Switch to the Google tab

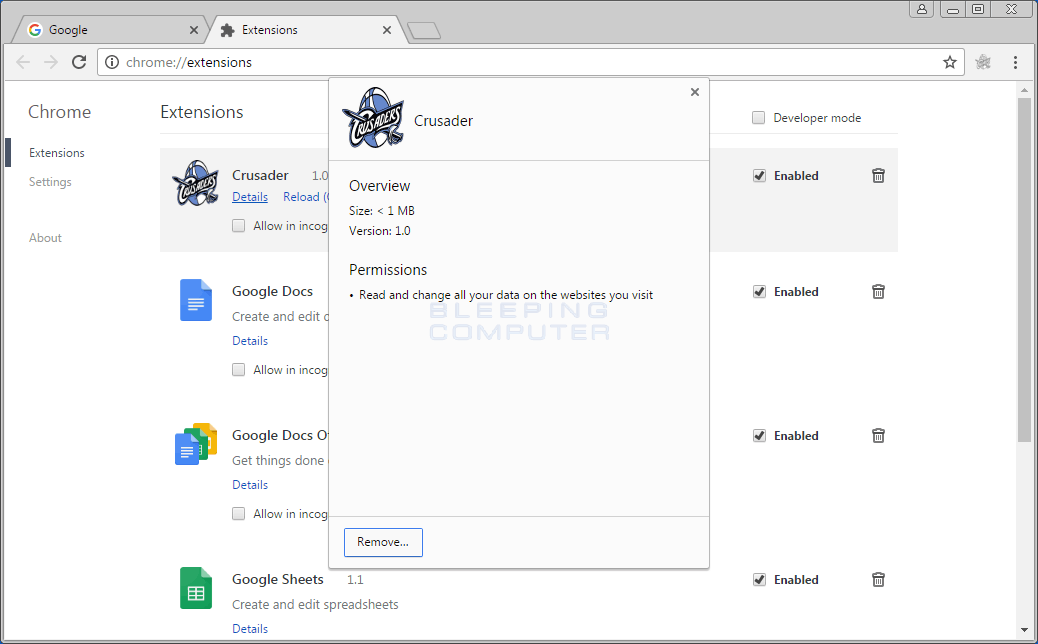click(x=109, y=30)
